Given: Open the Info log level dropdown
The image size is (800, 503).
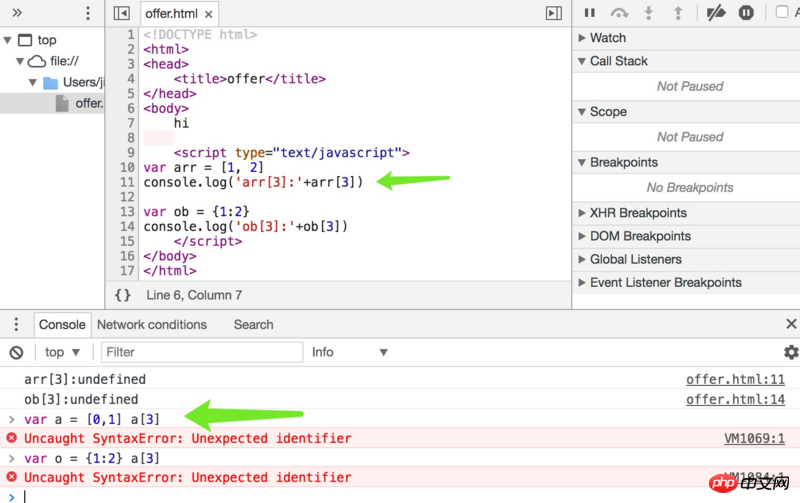Looking at the screenshot, I should 350,353.
